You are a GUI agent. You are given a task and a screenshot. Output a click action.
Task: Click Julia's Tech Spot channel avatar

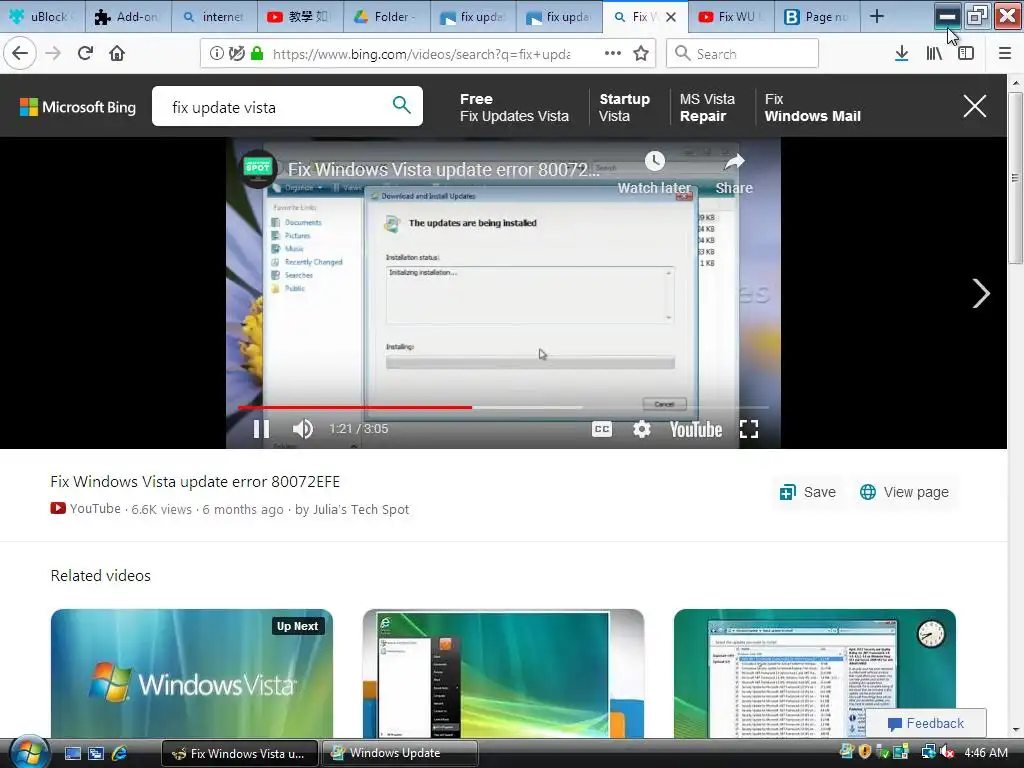pos(258,168)
